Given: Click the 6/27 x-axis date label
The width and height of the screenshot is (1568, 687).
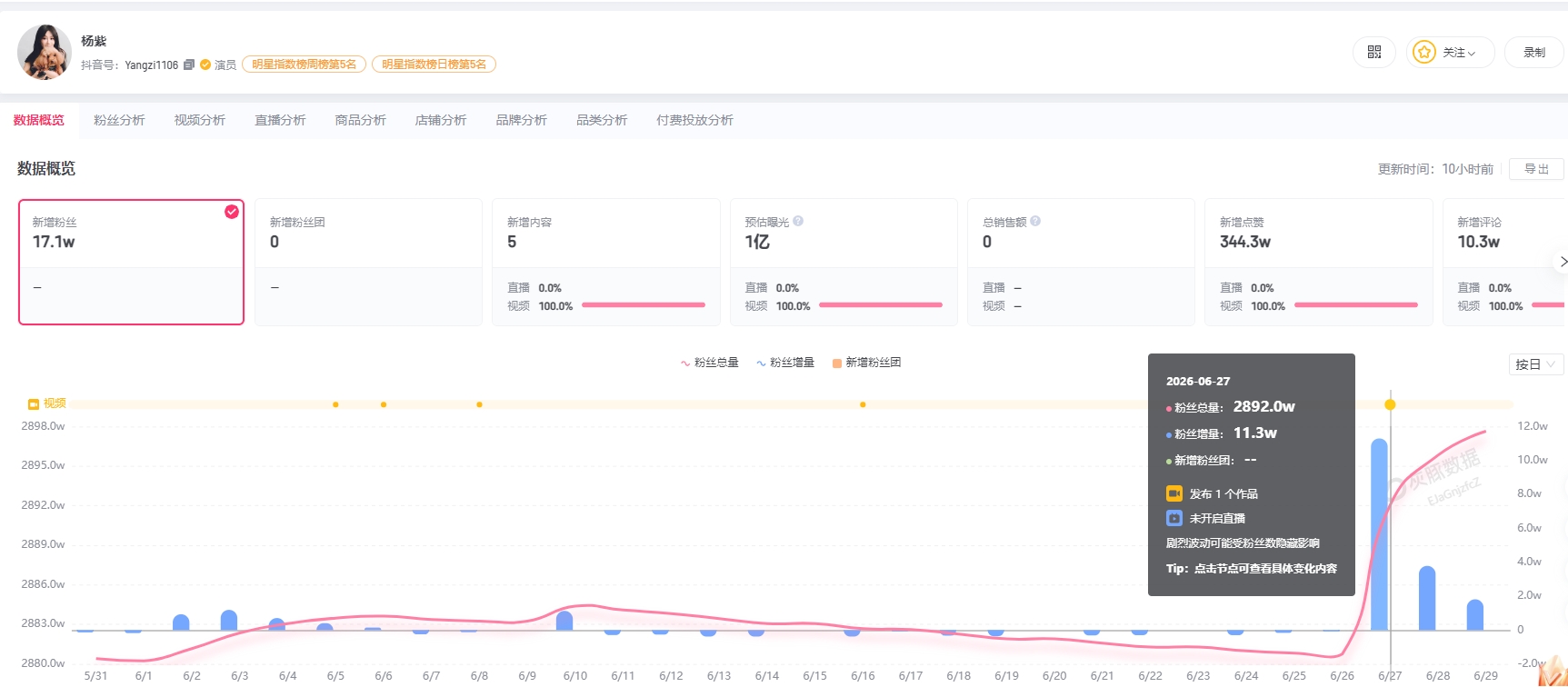Looking at the screenshot, I should click(1390, 676).
